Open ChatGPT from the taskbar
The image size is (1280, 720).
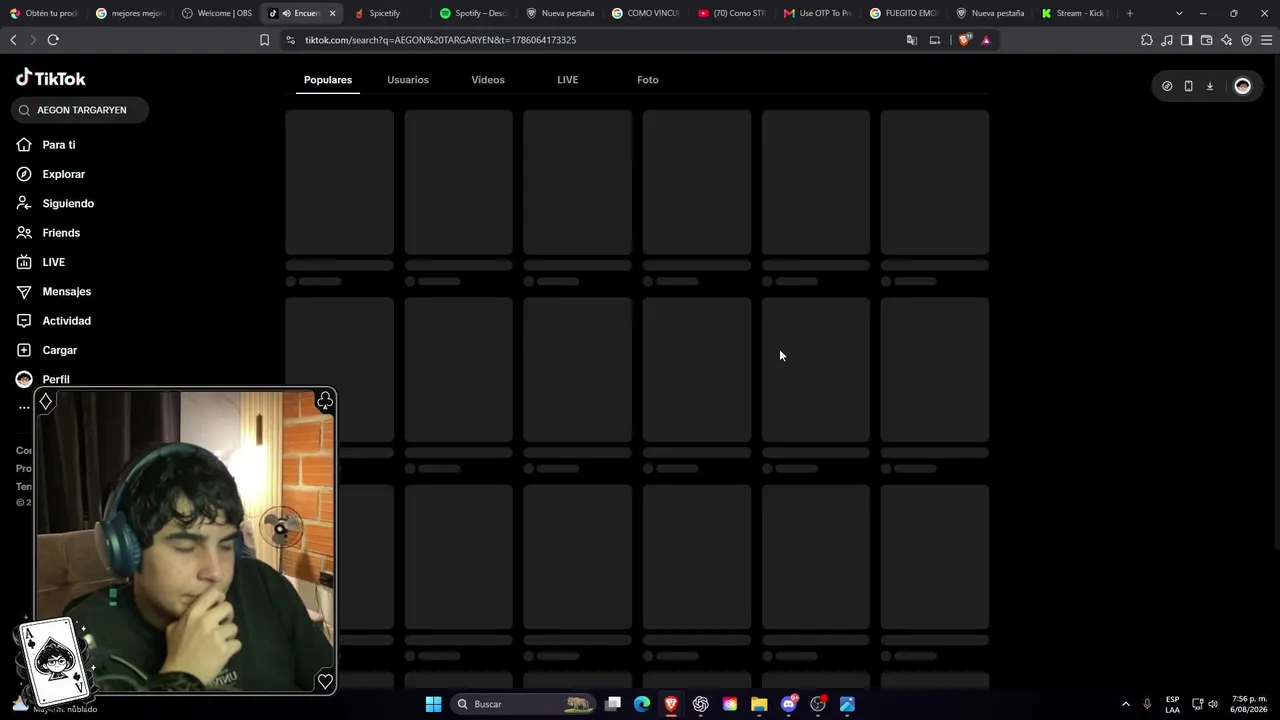[x=701, y=704]
